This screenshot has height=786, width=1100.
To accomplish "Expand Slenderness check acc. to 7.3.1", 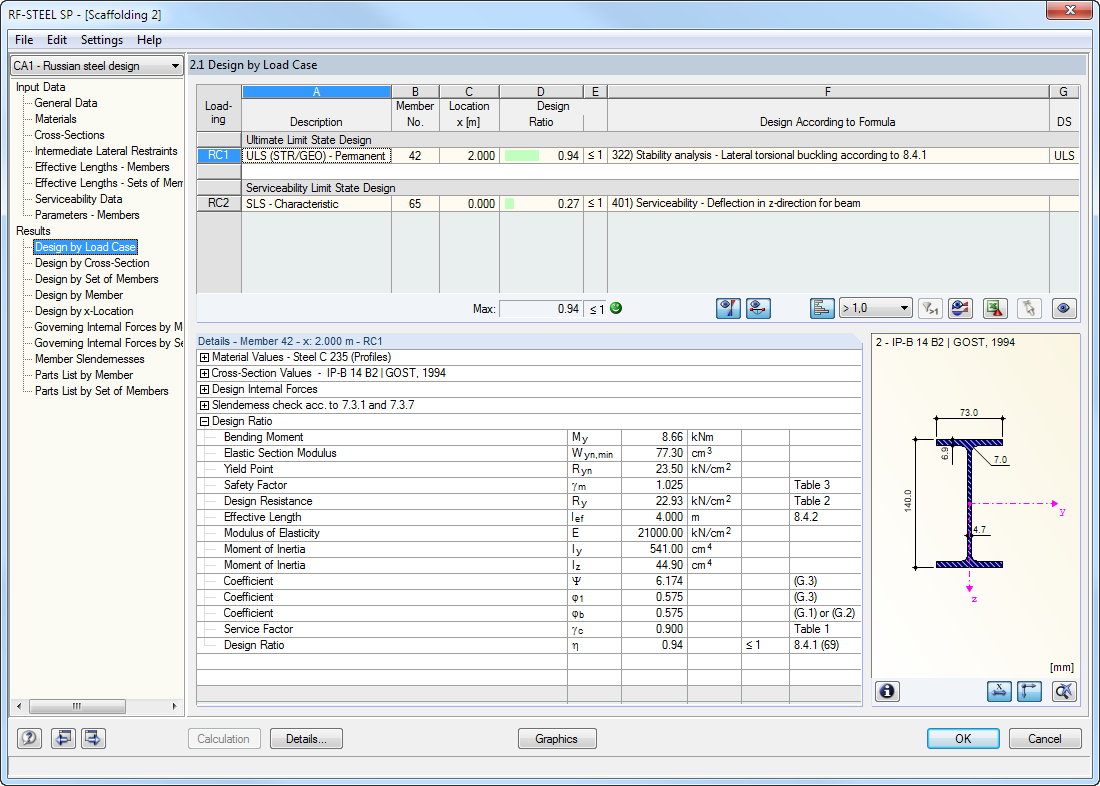I will pos(204,406).
